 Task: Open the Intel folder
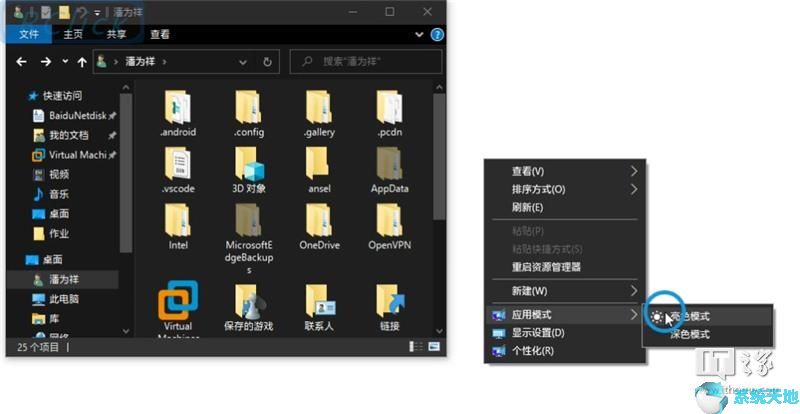178,227
